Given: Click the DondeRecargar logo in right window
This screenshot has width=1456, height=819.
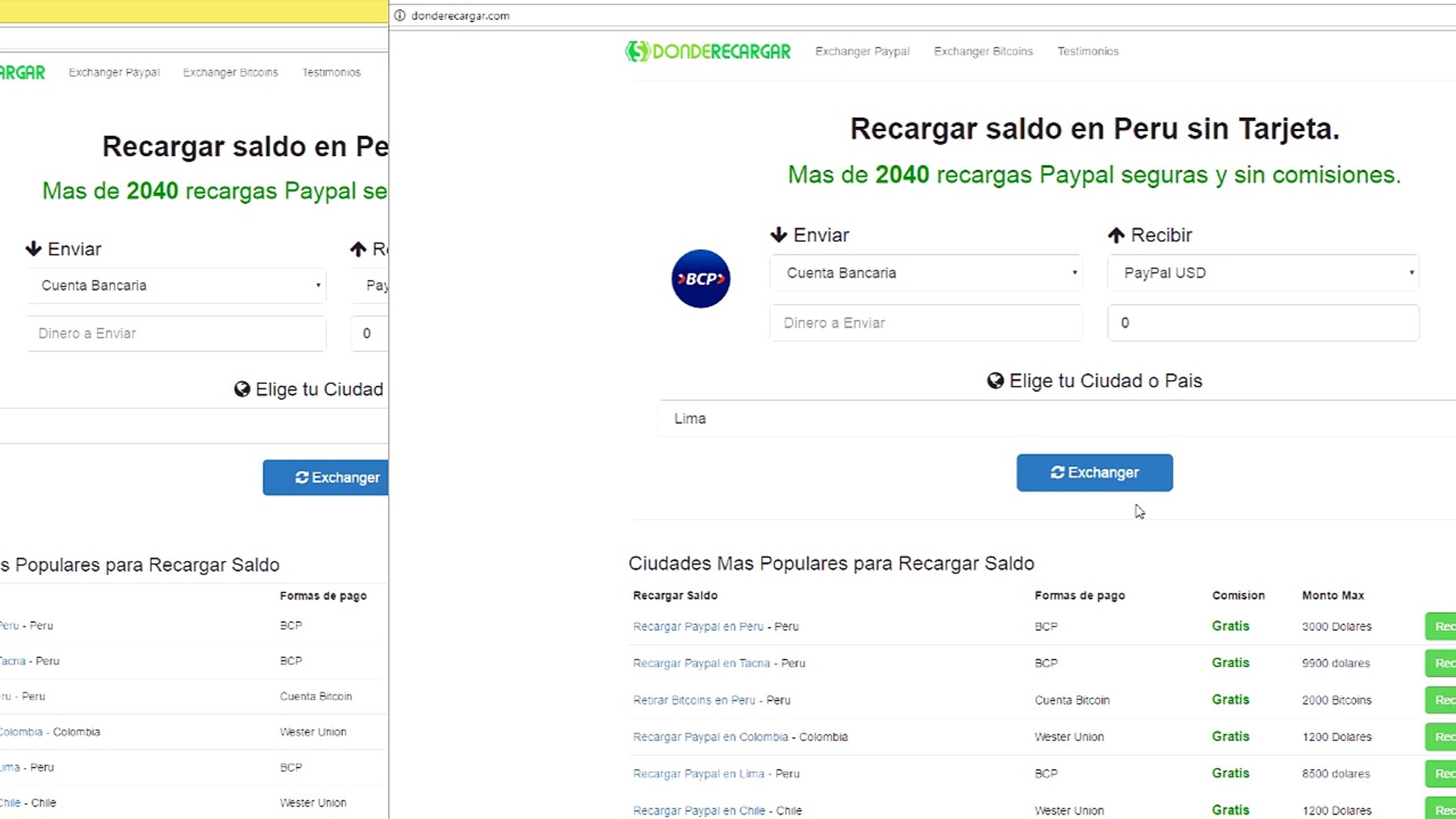Looking at the screenshot, I should [708, 52].
